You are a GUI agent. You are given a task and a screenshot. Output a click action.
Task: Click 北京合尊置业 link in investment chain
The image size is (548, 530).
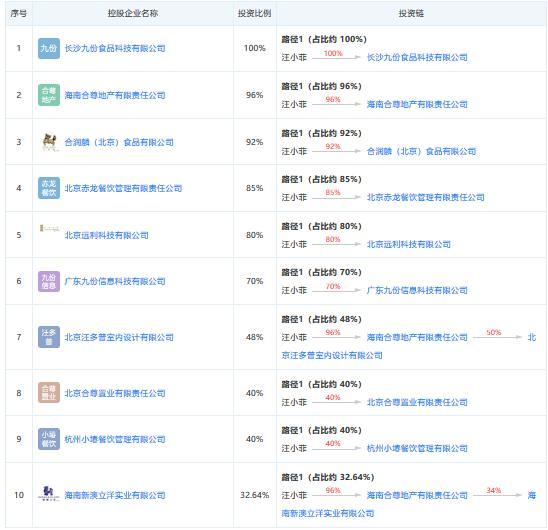click(417, 402)
